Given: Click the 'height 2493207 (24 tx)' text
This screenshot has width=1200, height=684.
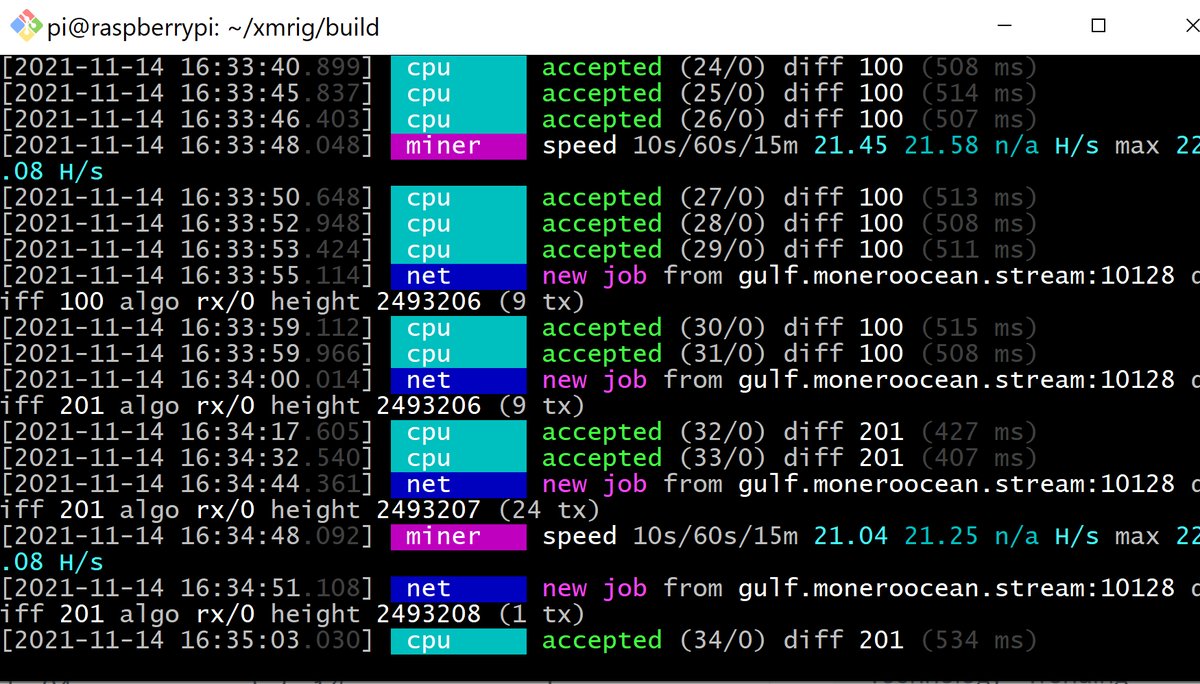Looking at the screenshot, I should [x=435, y=510].
